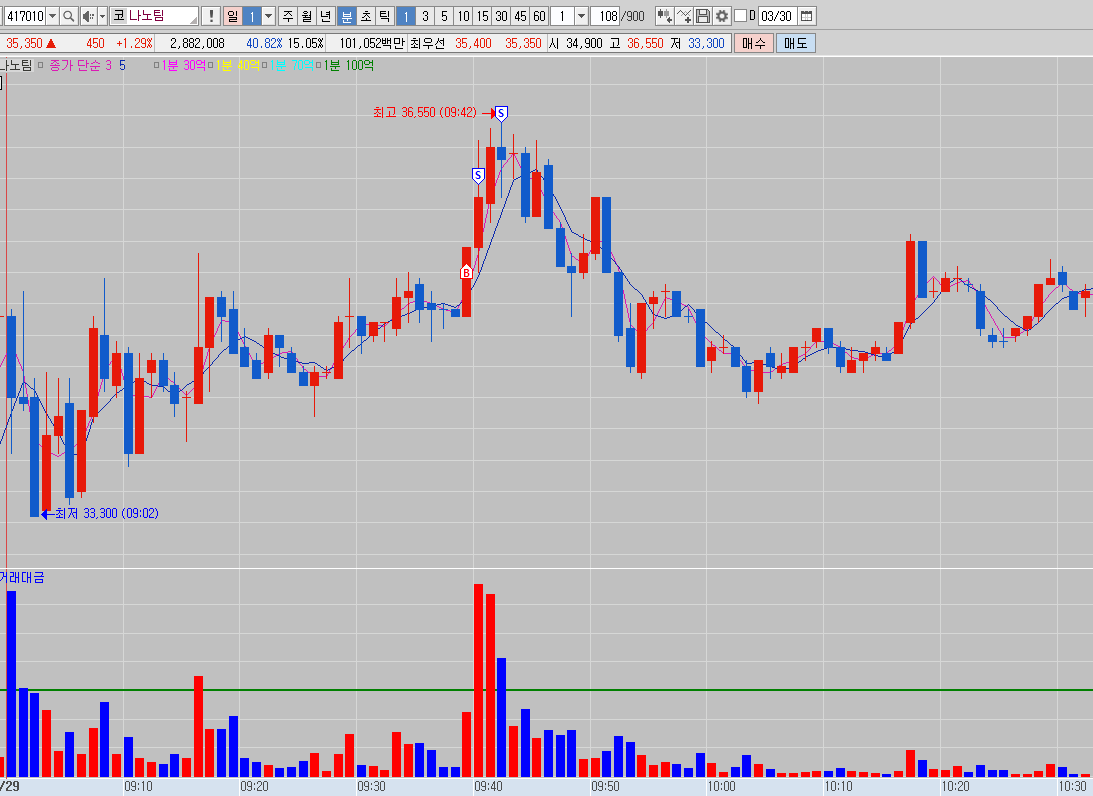Click the speaker sound icon
This screenshot has width=1093, height=796.
coord(88,16)
